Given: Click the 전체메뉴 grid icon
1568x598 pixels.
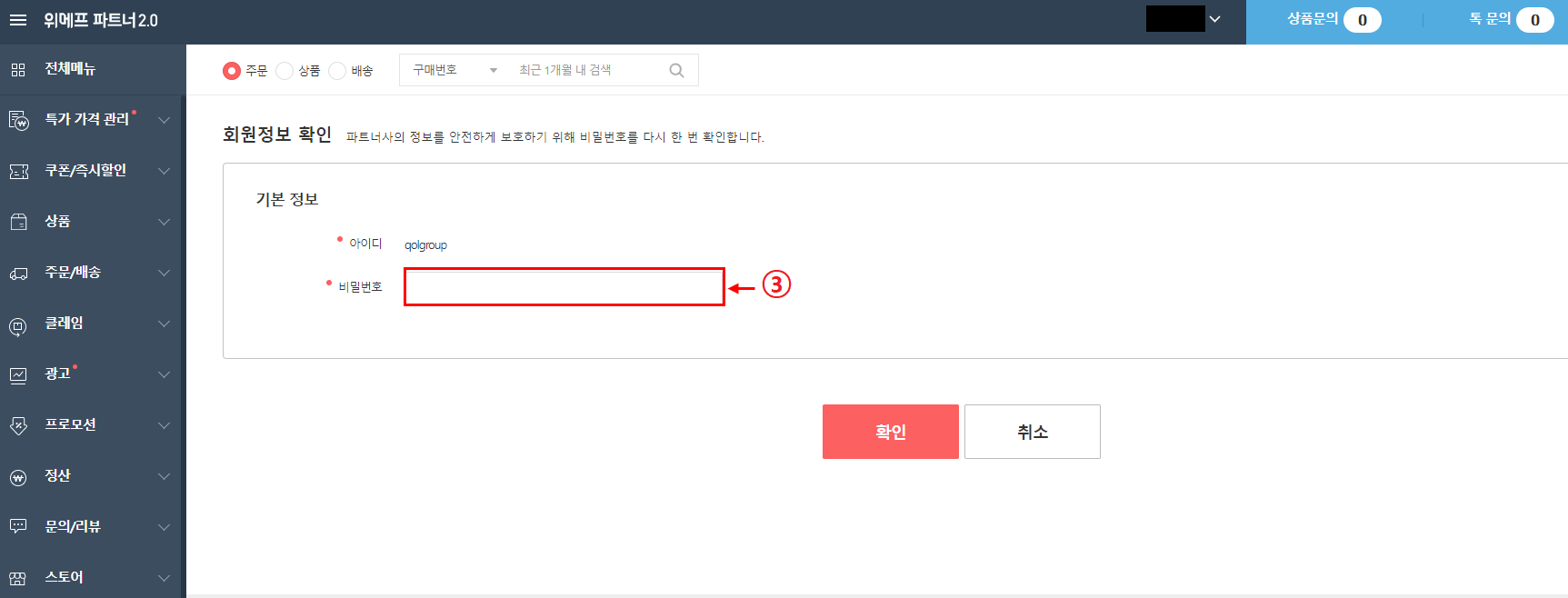Looking at the screenshot, I should (x=18, y=69).
